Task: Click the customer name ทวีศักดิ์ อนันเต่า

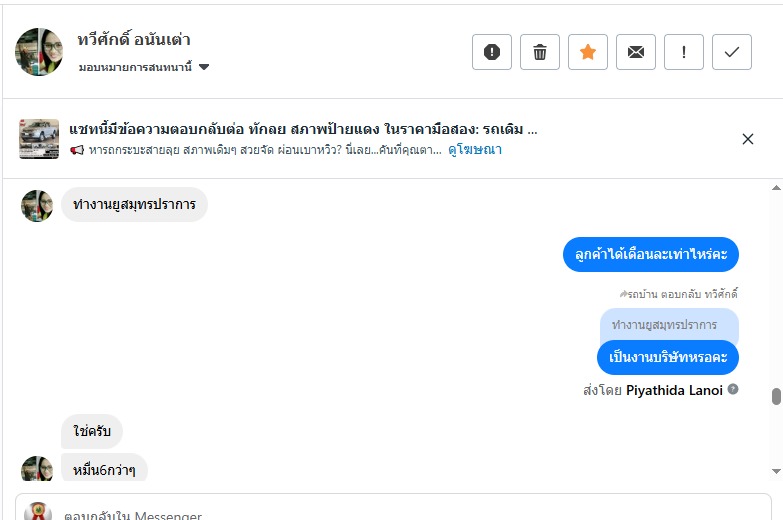Action: (134, 40)
